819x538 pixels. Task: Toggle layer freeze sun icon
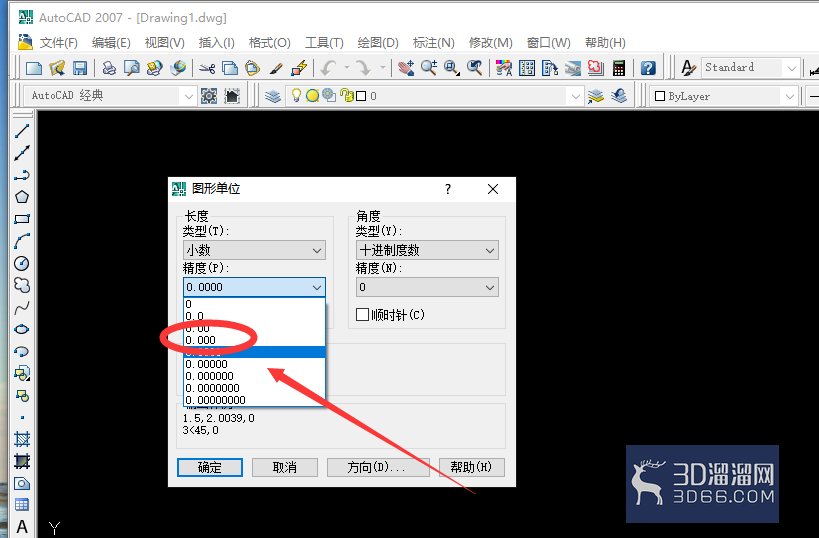pos(312,96)
